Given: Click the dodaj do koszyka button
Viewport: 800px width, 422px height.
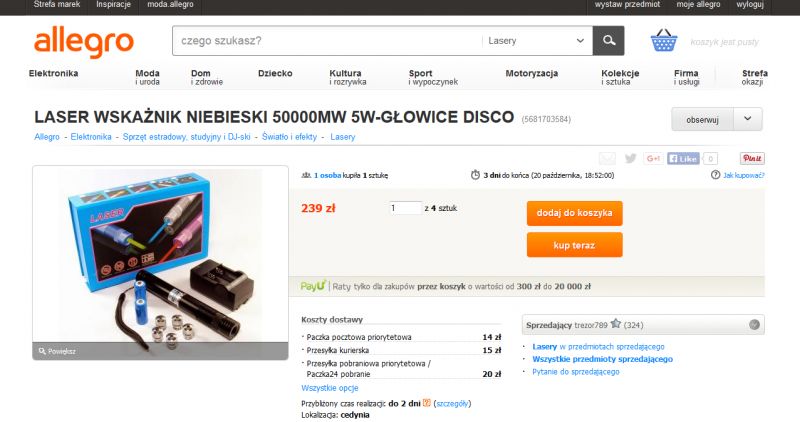Looking at the screenshot, I should 574,213.
